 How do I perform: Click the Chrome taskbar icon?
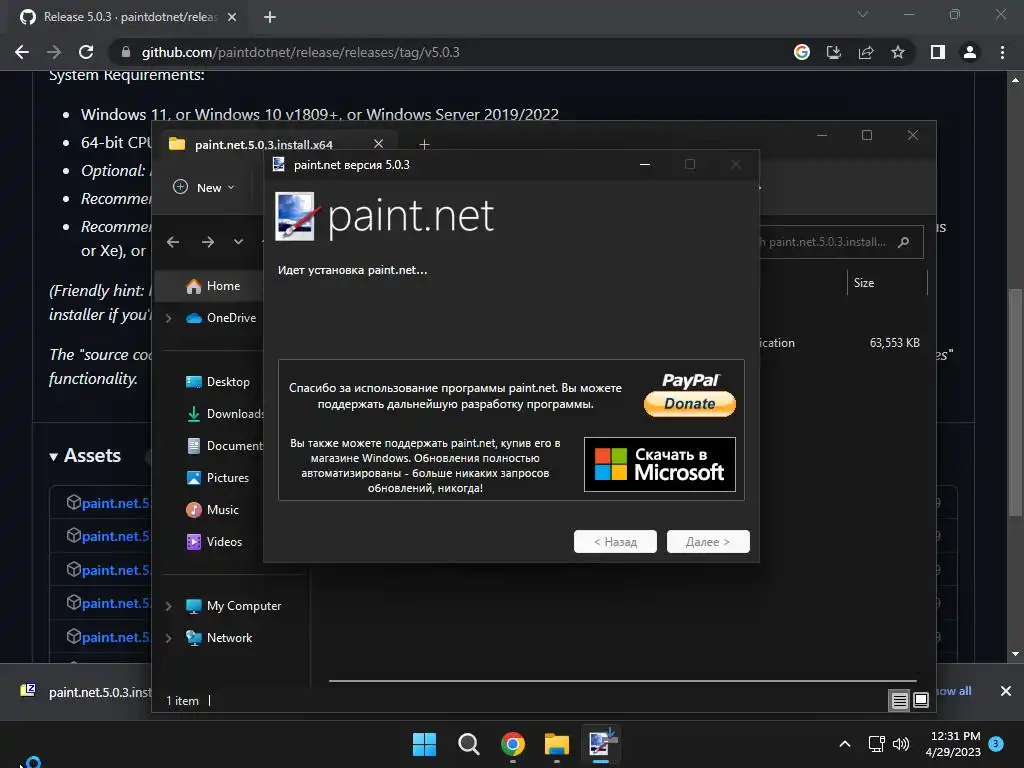point(513,744)
